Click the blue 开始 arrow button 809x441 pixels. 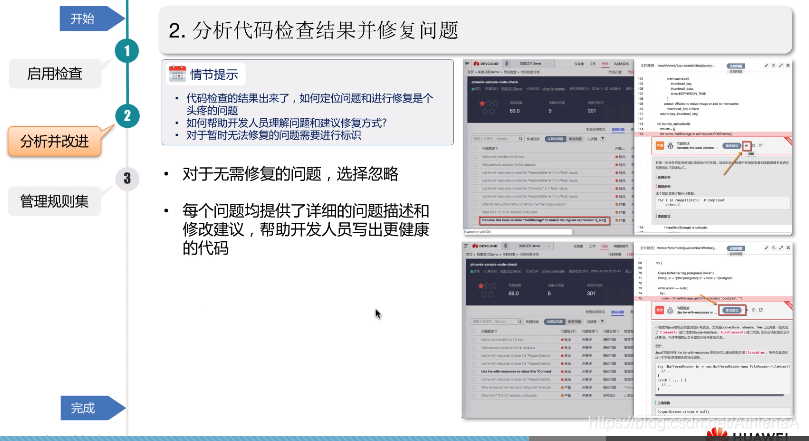(x=91, y=19)
